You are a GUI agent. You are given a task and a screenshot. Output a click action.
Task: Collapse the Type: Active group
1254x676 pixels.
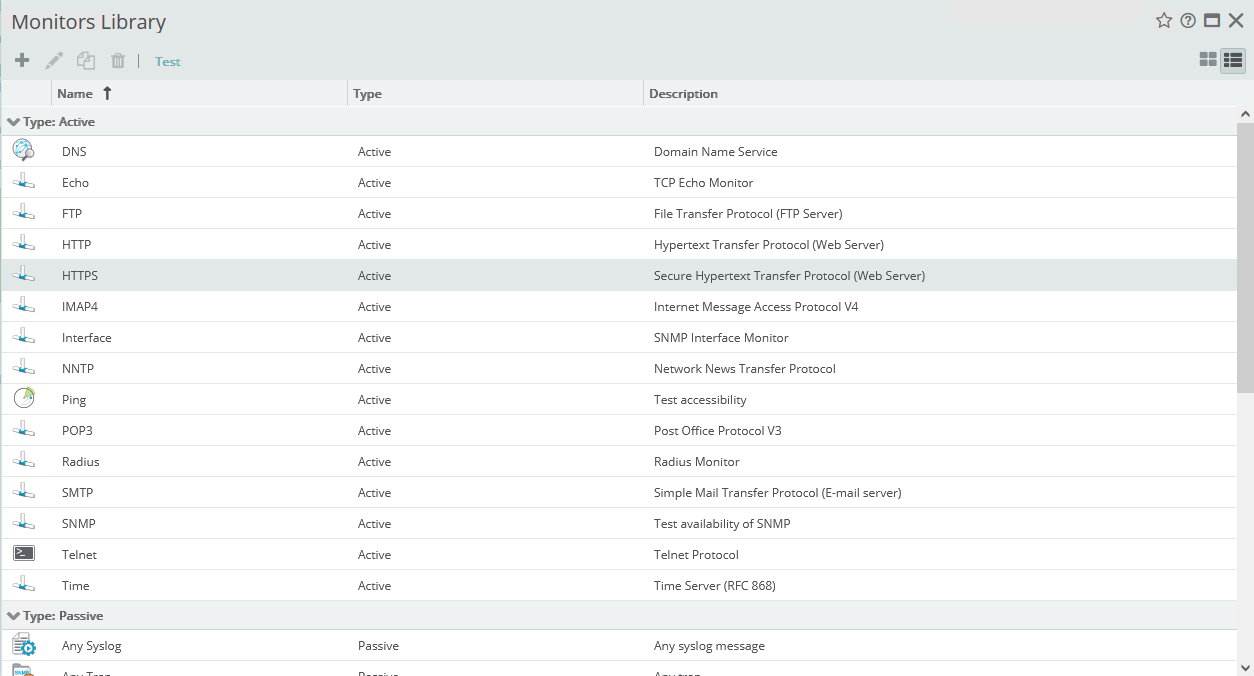click(12, 121)
